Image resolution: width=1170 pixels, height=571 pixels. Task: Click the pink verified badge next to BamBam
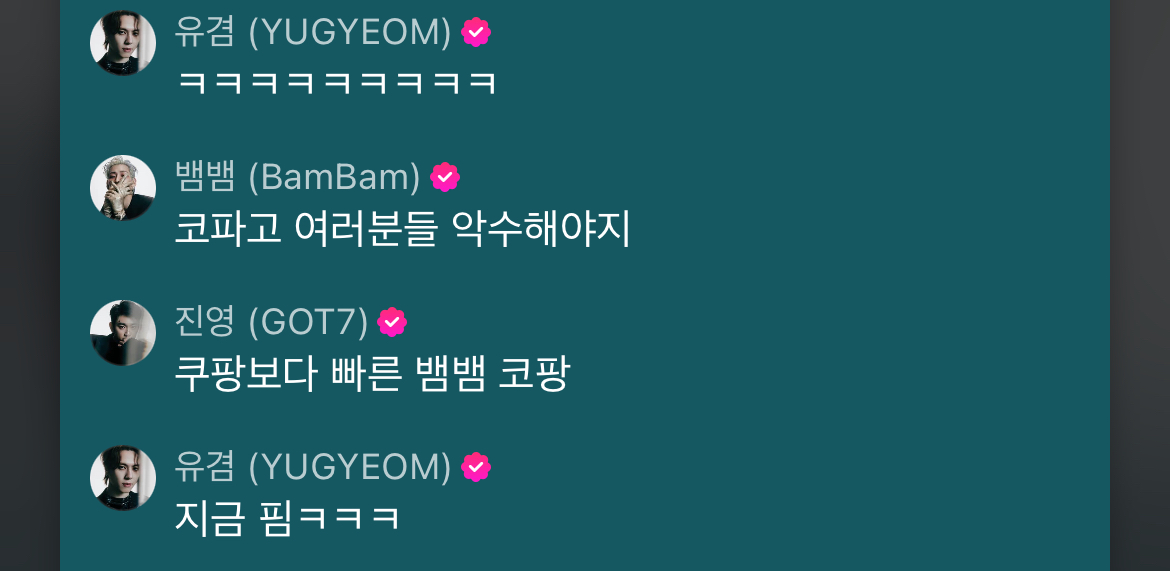(445, 178)
